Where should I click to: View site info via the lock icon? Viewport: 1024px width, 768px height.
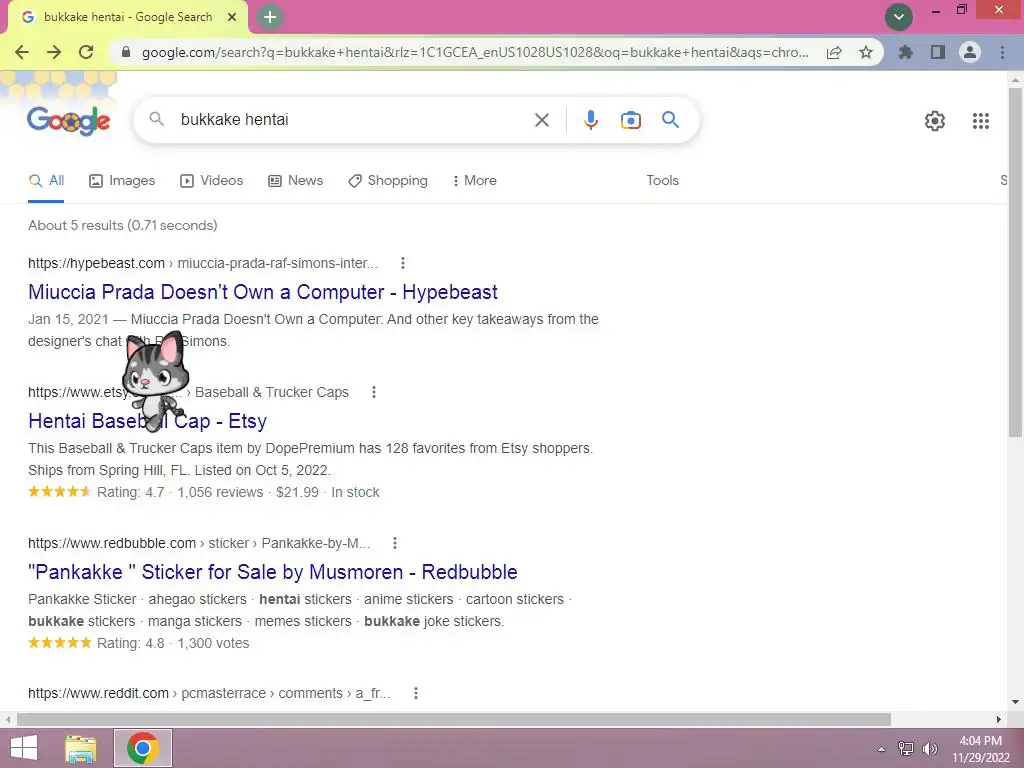click(126, 52)
